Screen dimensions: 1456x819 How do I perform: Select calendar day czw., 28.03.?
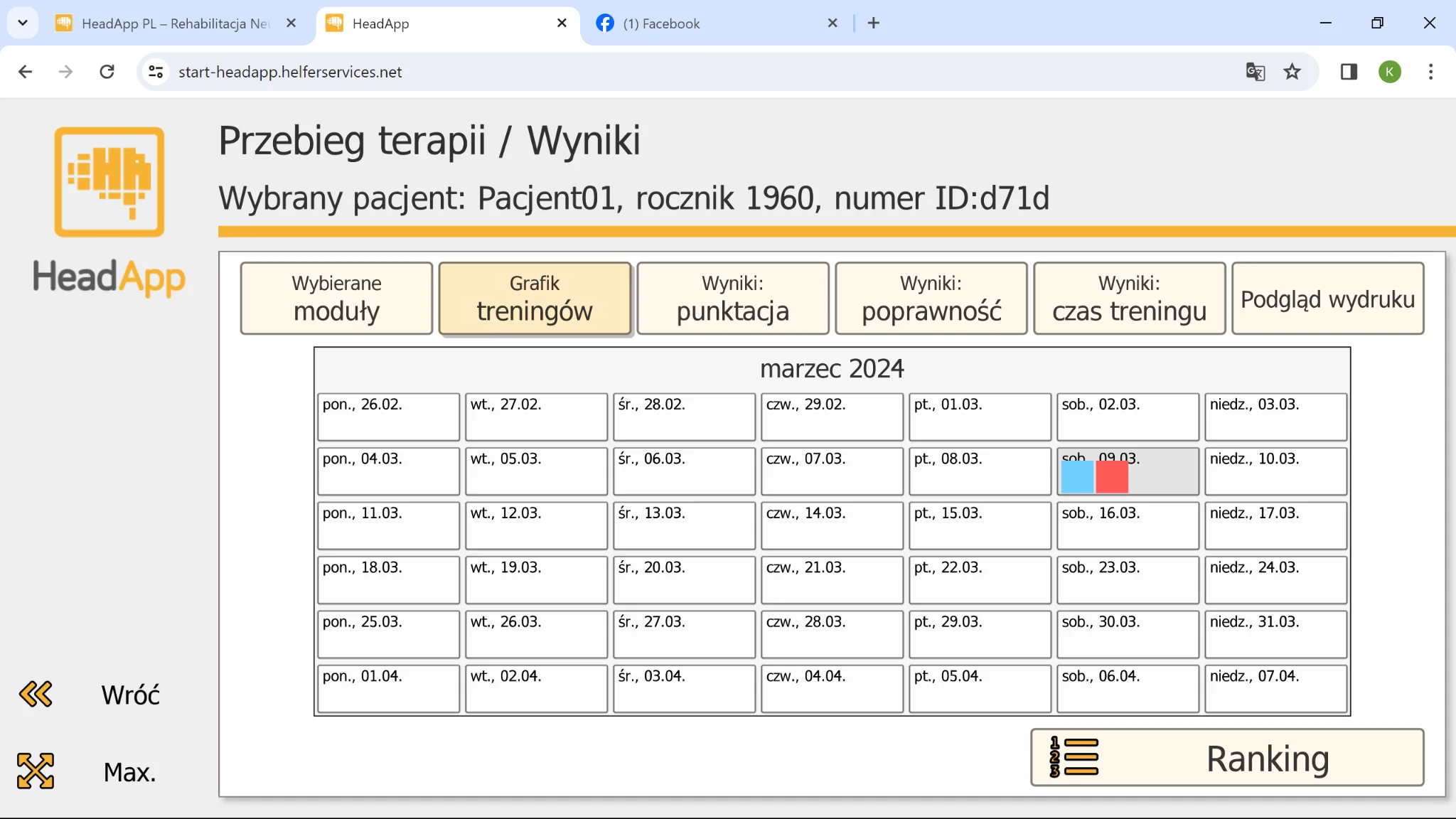[832, 634]
